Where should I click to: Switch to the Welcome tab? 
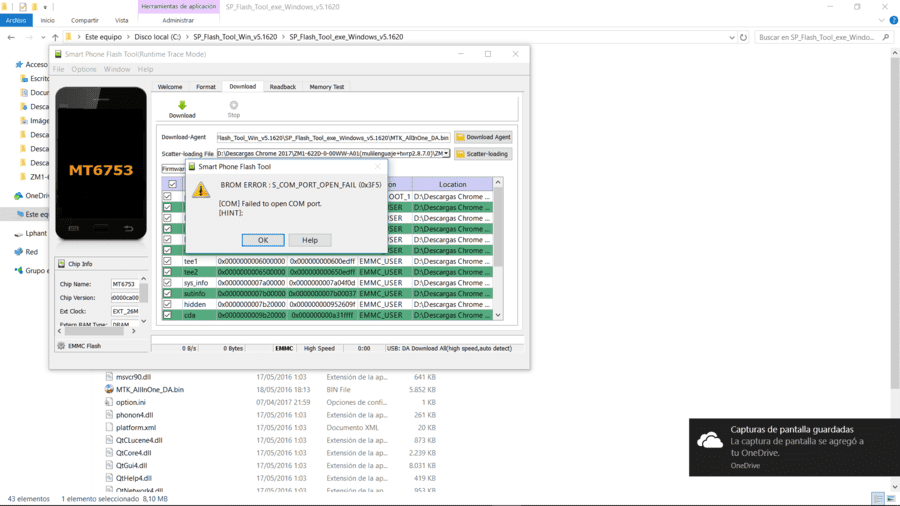point(170,87)
